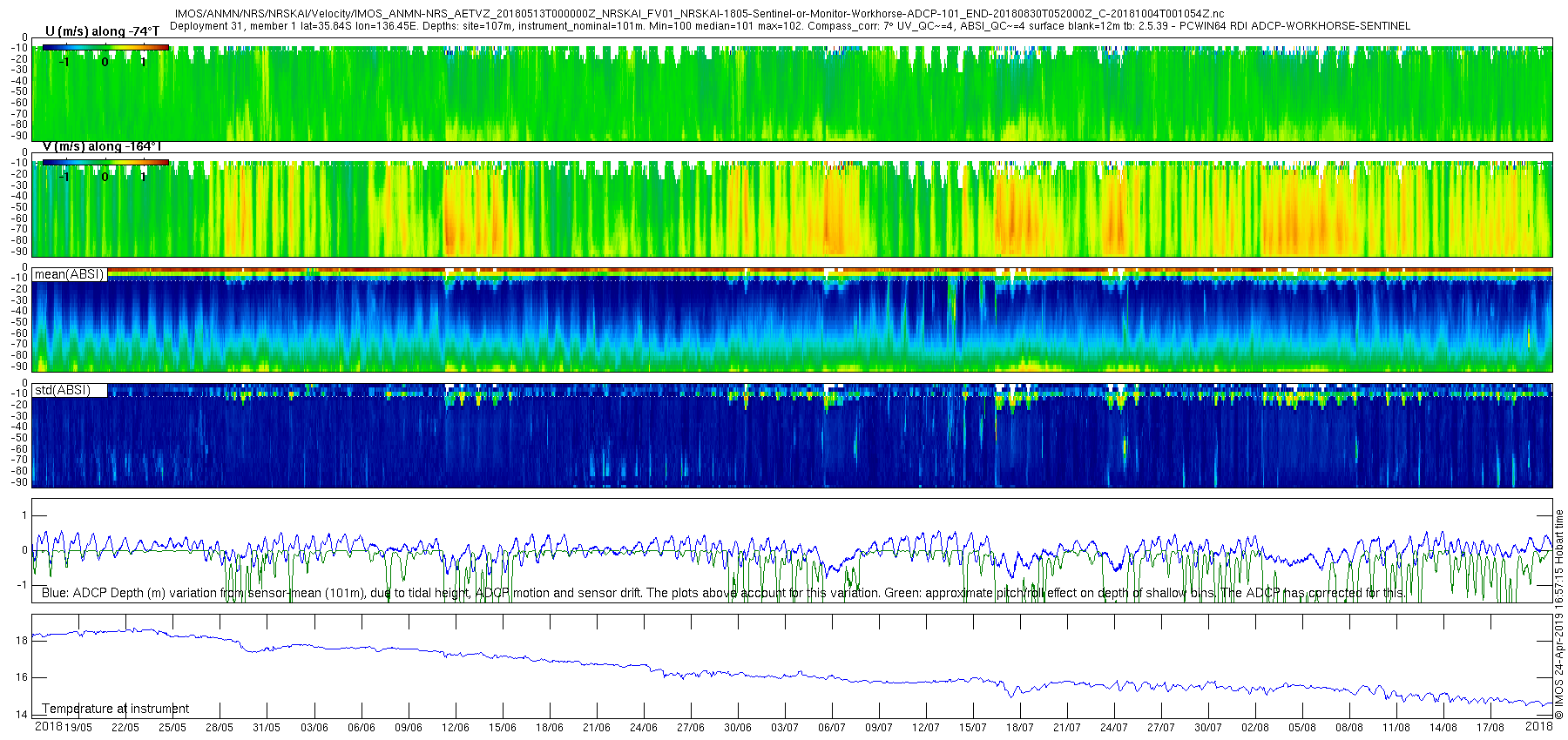Click the 21/07 date tick label
The width and height of the screenshot is (1568, 740).
coord(1067,727)
